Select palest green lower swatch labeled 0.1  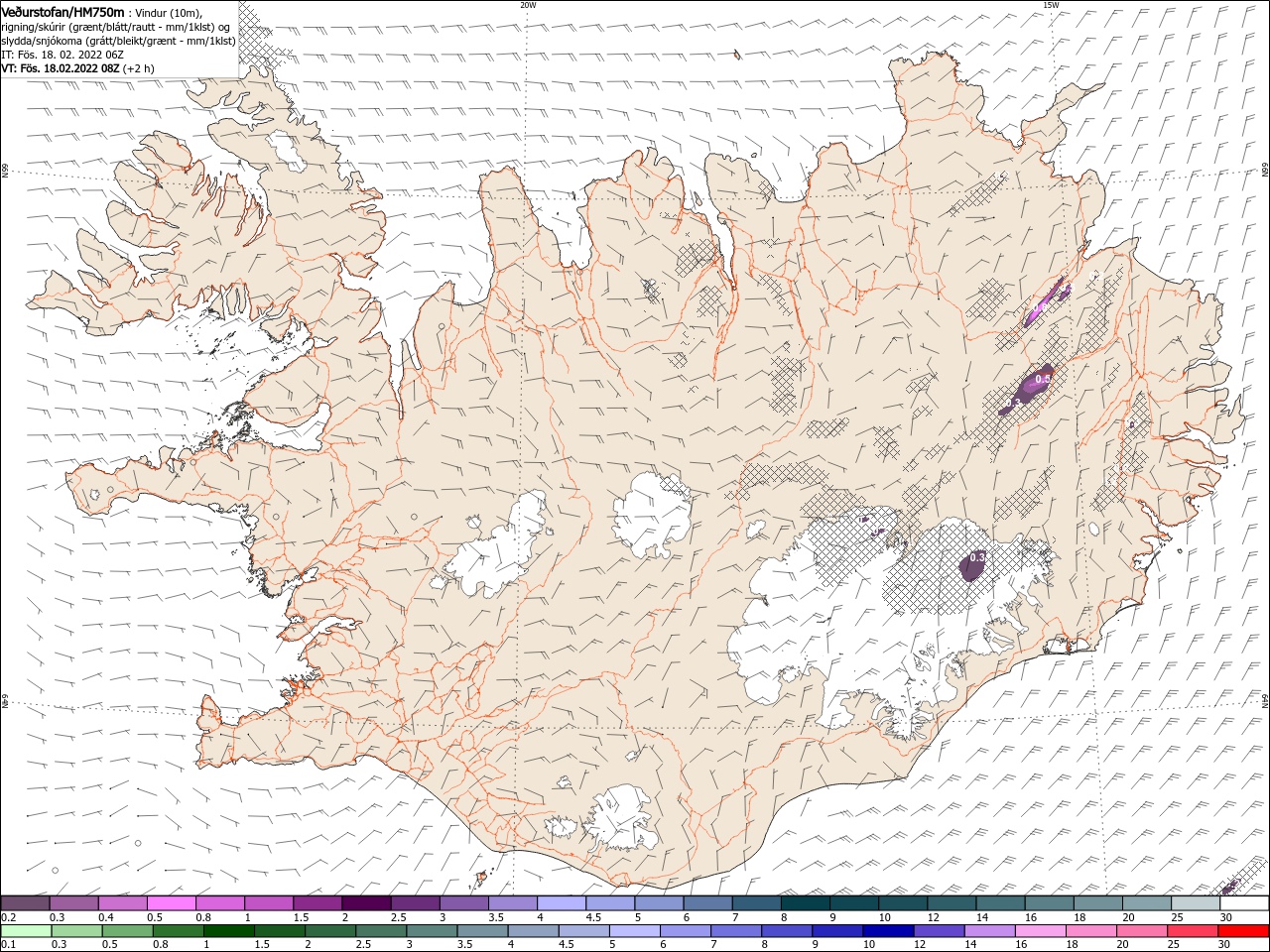26,931
